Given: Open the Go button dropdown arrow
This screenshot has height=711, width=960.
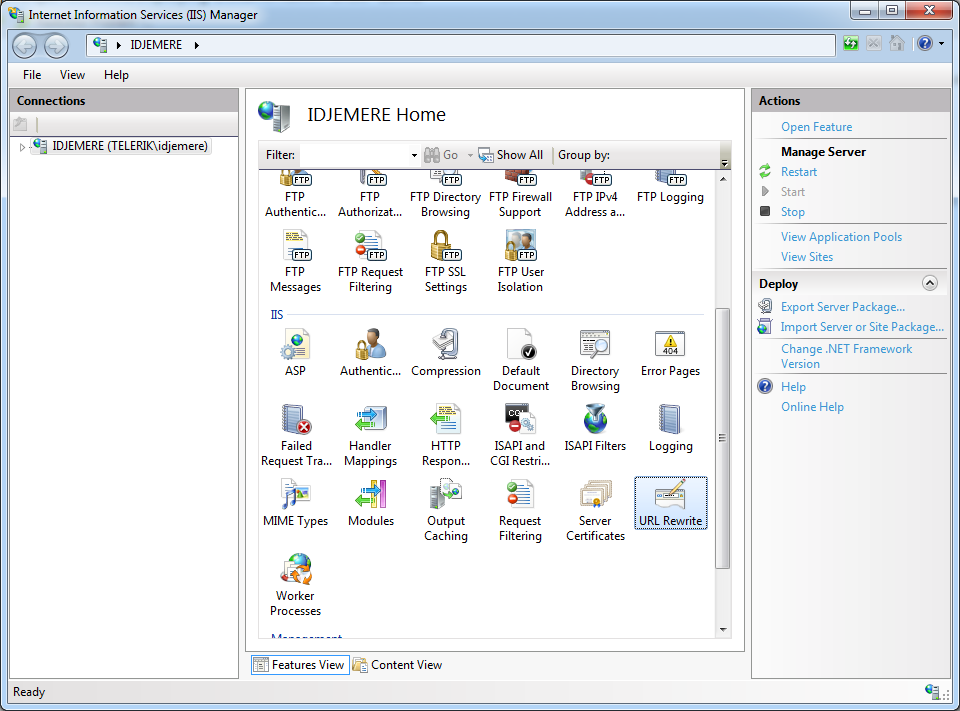Looking at the screenshot, I should pos(470,156).
